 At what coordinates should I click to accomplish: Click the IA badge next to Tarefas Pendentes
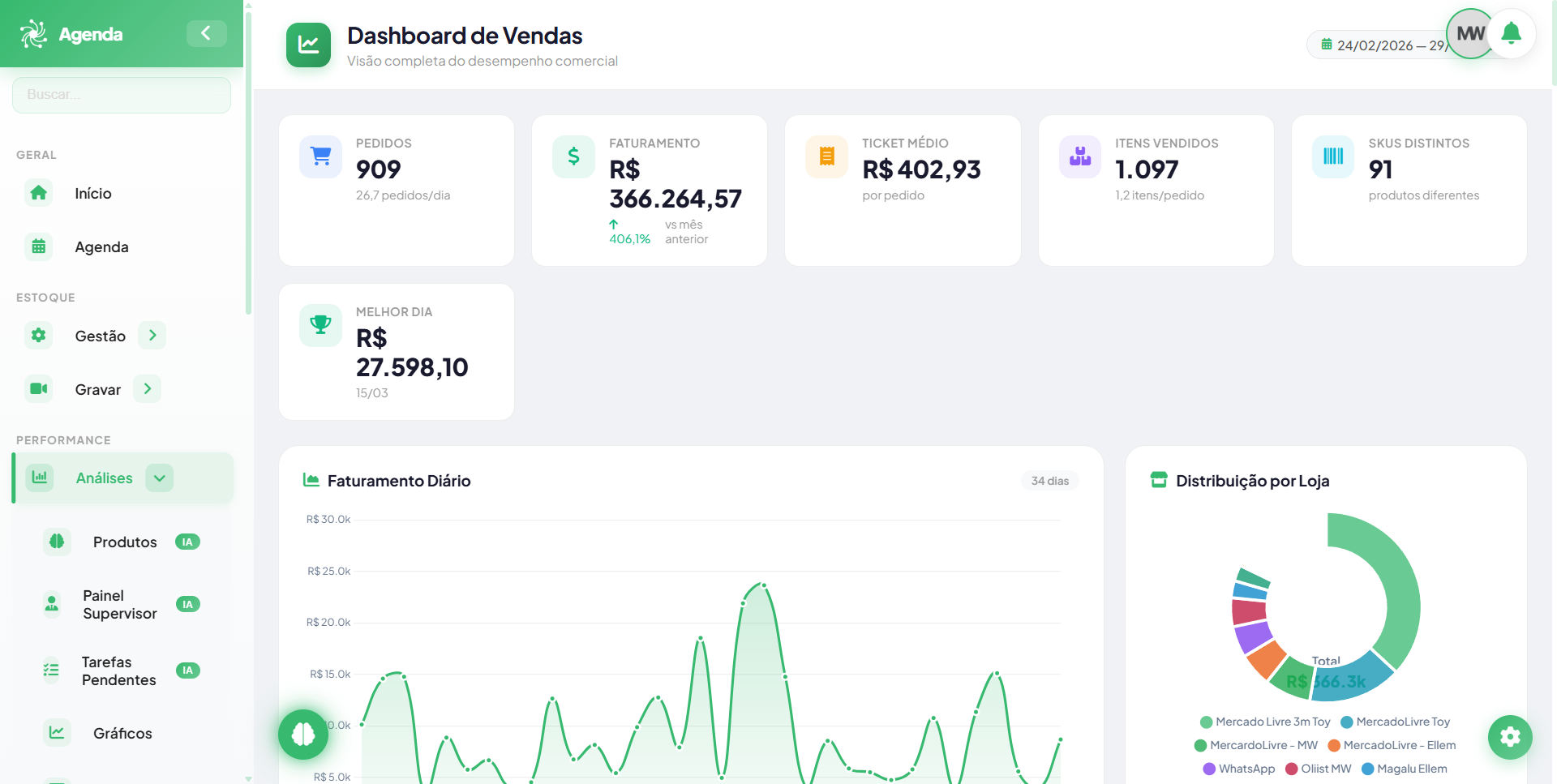coord(187,670)
